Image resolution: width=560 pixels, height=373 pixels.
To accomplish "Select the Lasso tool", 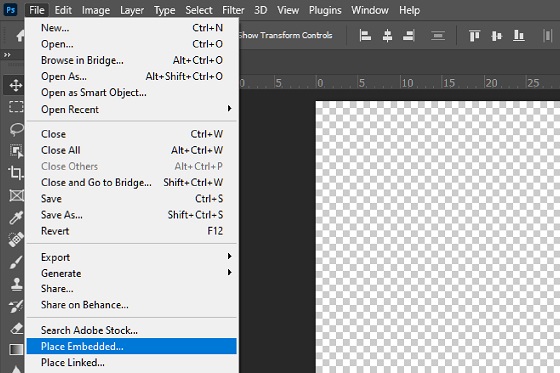I will click(x=16, y=129).
